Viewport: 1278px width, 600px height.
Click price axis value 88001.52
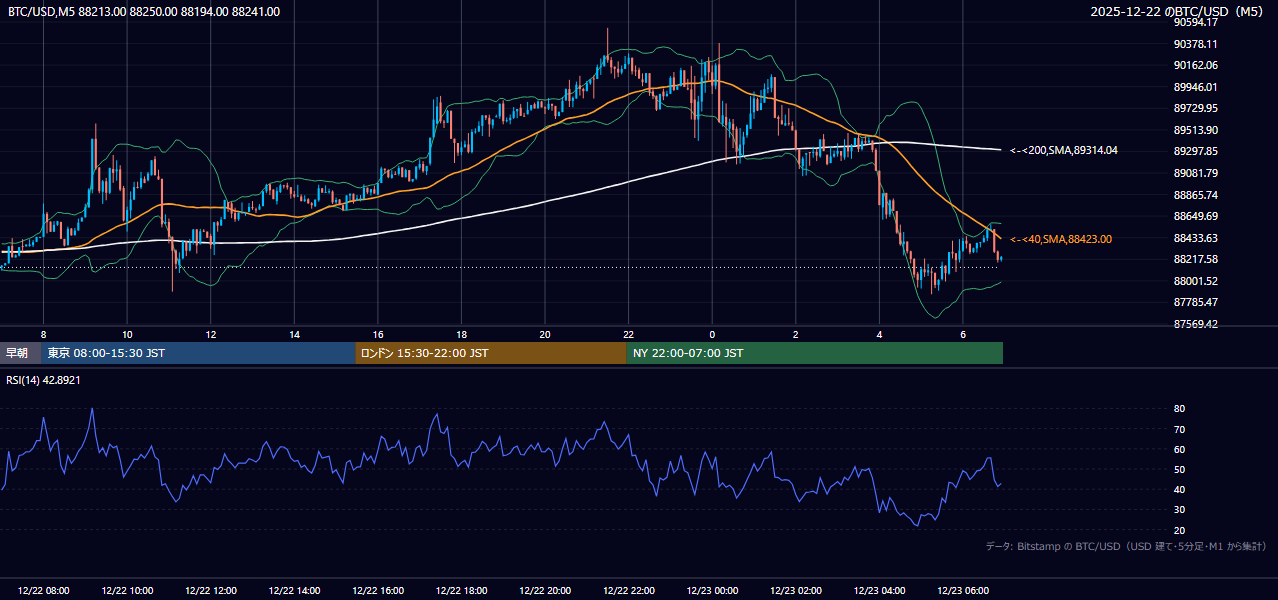tap(1195, 281)
